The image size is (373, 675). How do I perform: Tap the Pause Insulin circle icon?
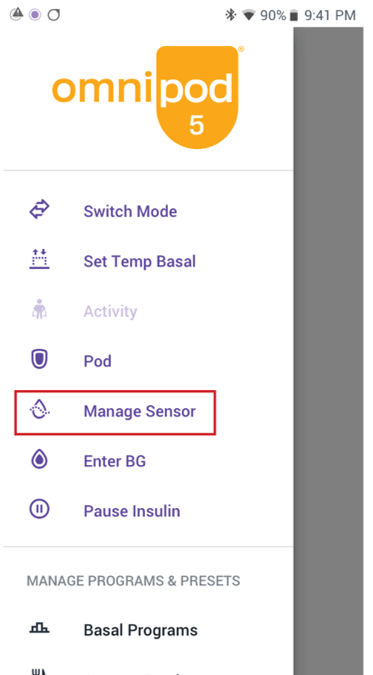[39, 509]
